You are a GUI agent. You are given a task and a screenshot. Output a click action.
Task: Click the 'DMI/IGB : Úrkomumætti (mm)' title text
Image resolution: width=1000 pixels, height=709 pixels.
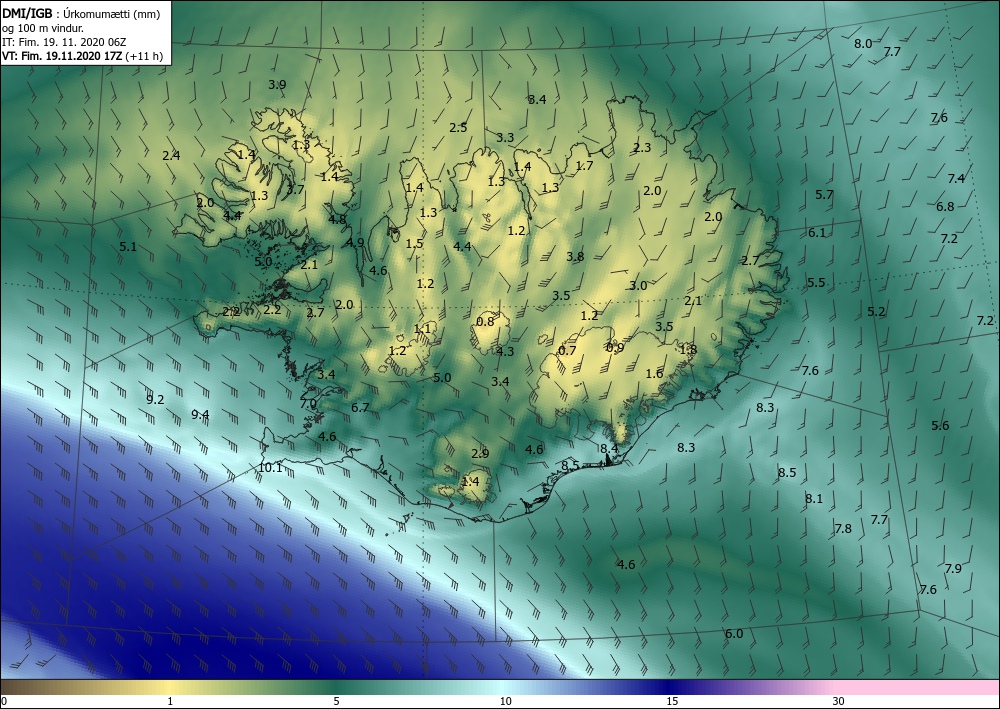(x=81, y=14)
